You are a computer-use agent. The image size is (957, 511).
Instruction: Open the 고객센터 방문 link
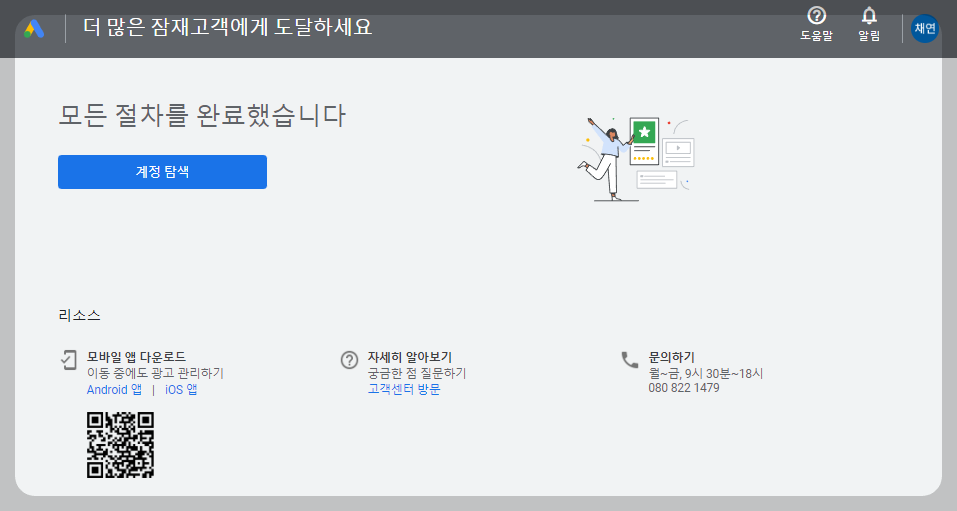[x=403, y=389]
